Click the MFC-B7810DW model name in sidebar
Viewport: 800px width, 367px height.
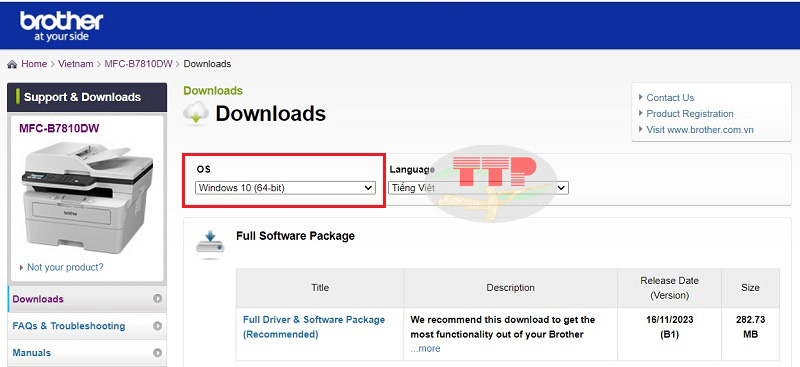click(x=59, y=128)
